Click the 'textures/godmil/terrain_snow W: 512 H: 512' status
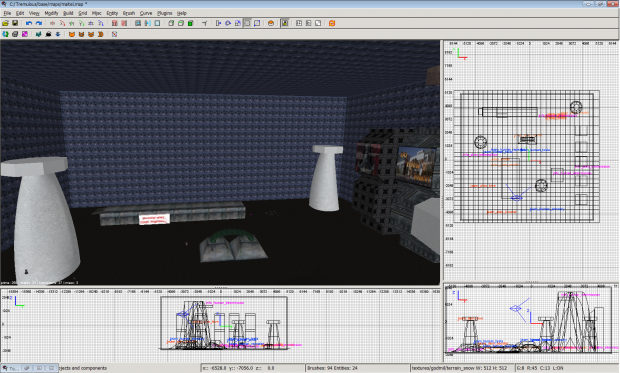Screen dimensions: 620x373 click(459, 368)
